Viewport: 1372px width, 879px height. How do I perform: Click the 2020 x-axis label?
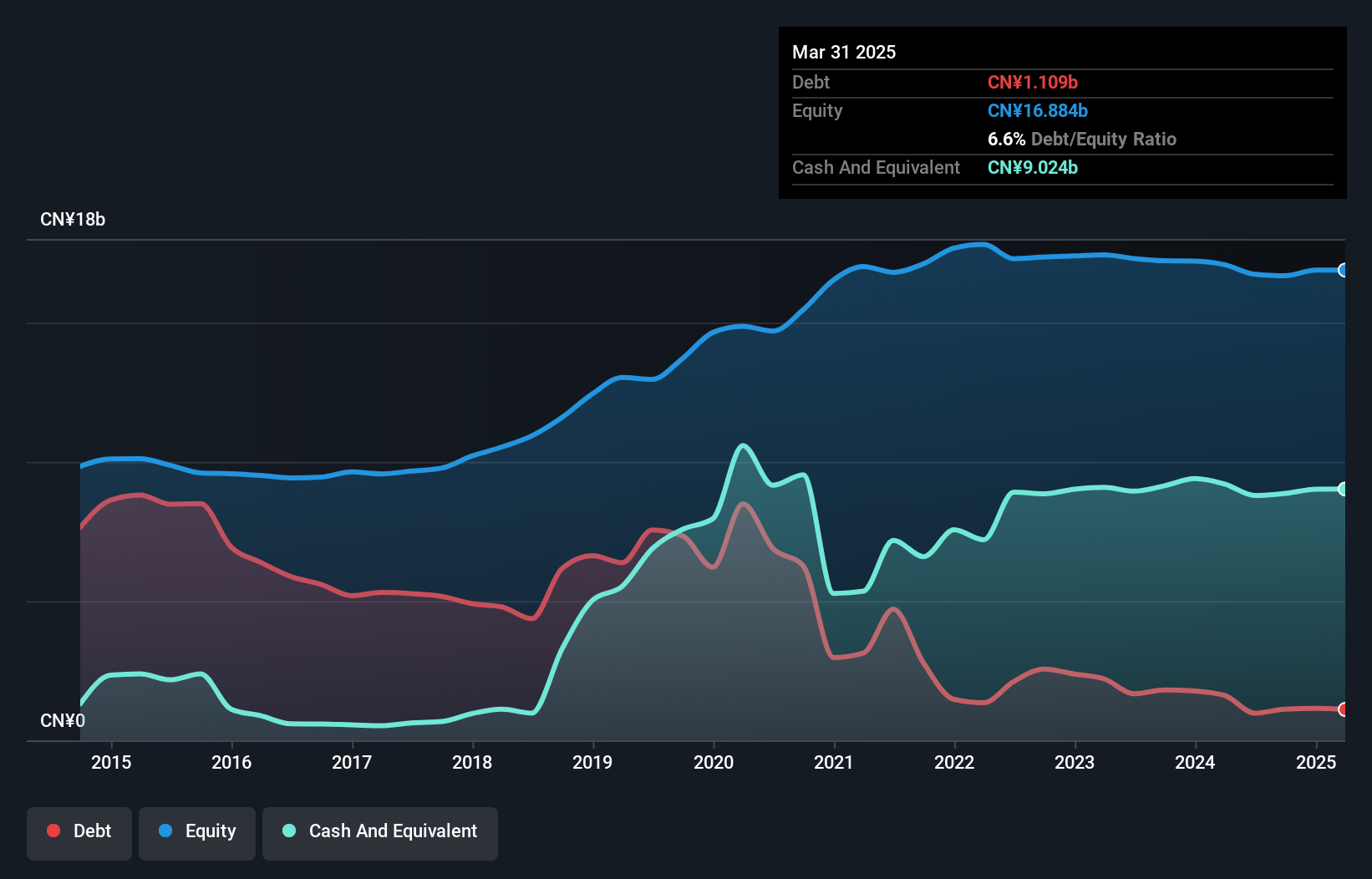pos(714,762)
